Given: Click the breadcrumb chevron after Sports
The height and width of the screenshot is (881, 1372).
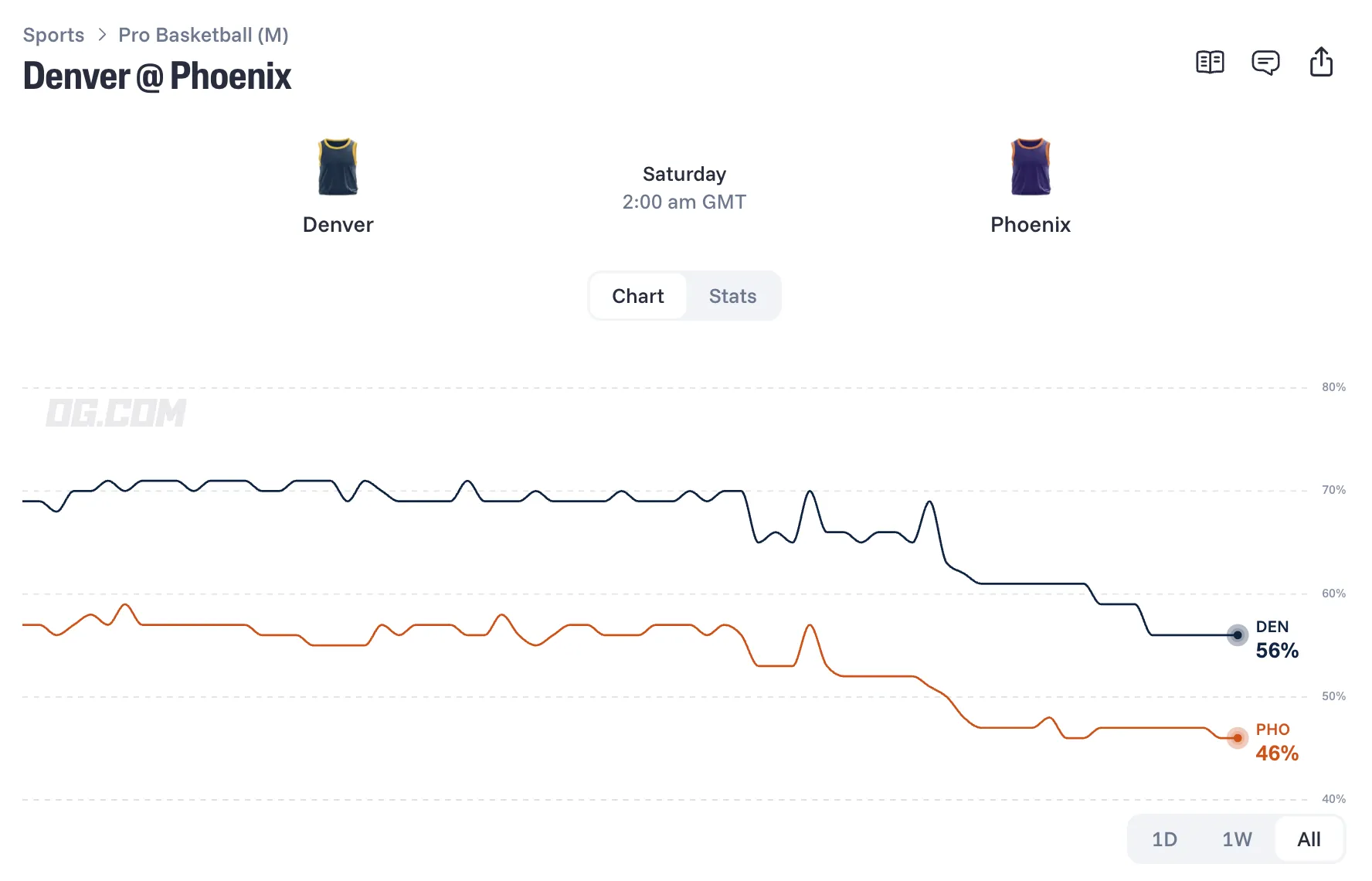Looking at the screenshot, I should click(x=101, y=35).
